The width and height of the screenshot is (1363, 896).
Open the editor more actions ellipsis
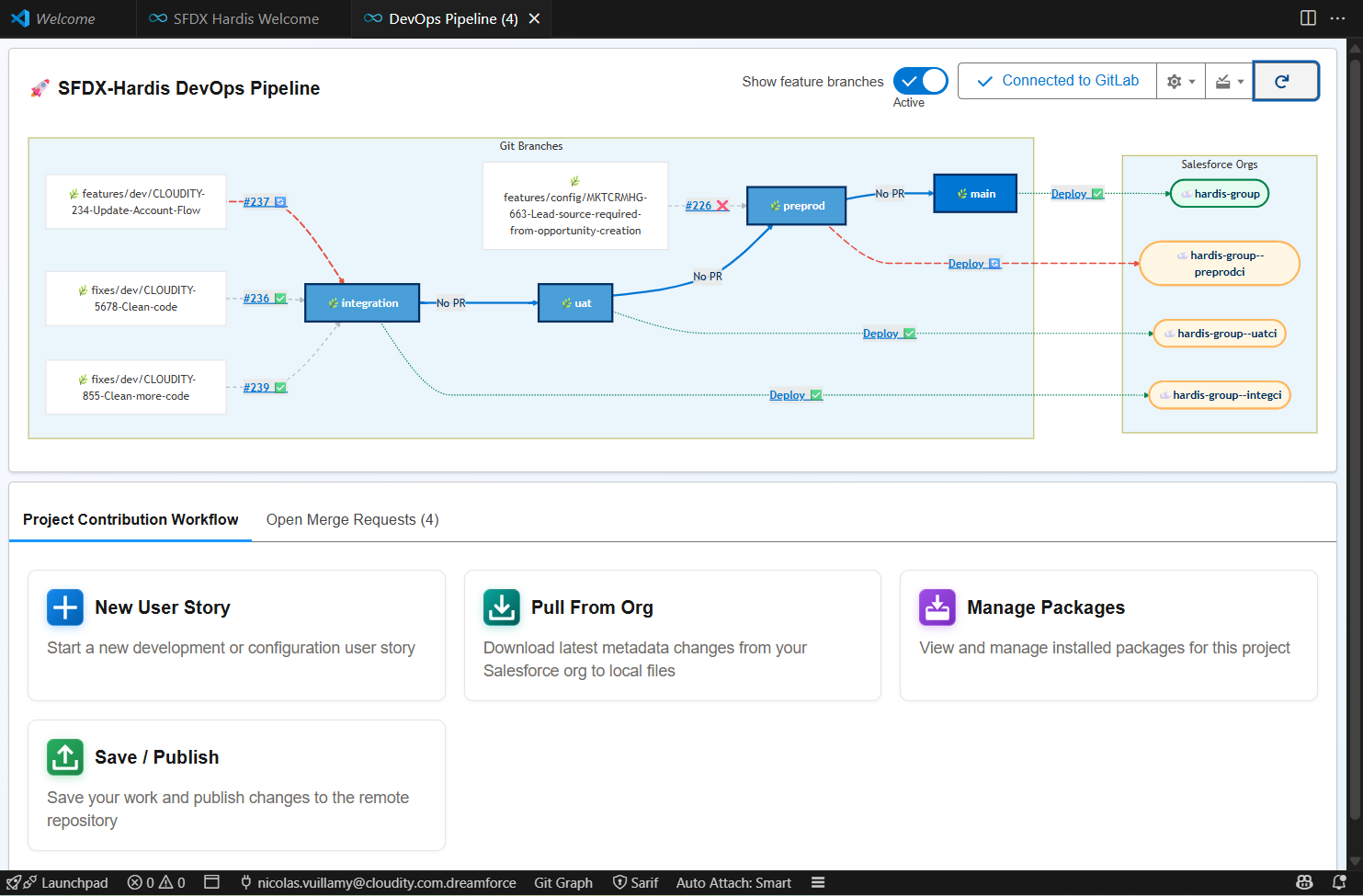point(1337,18)
